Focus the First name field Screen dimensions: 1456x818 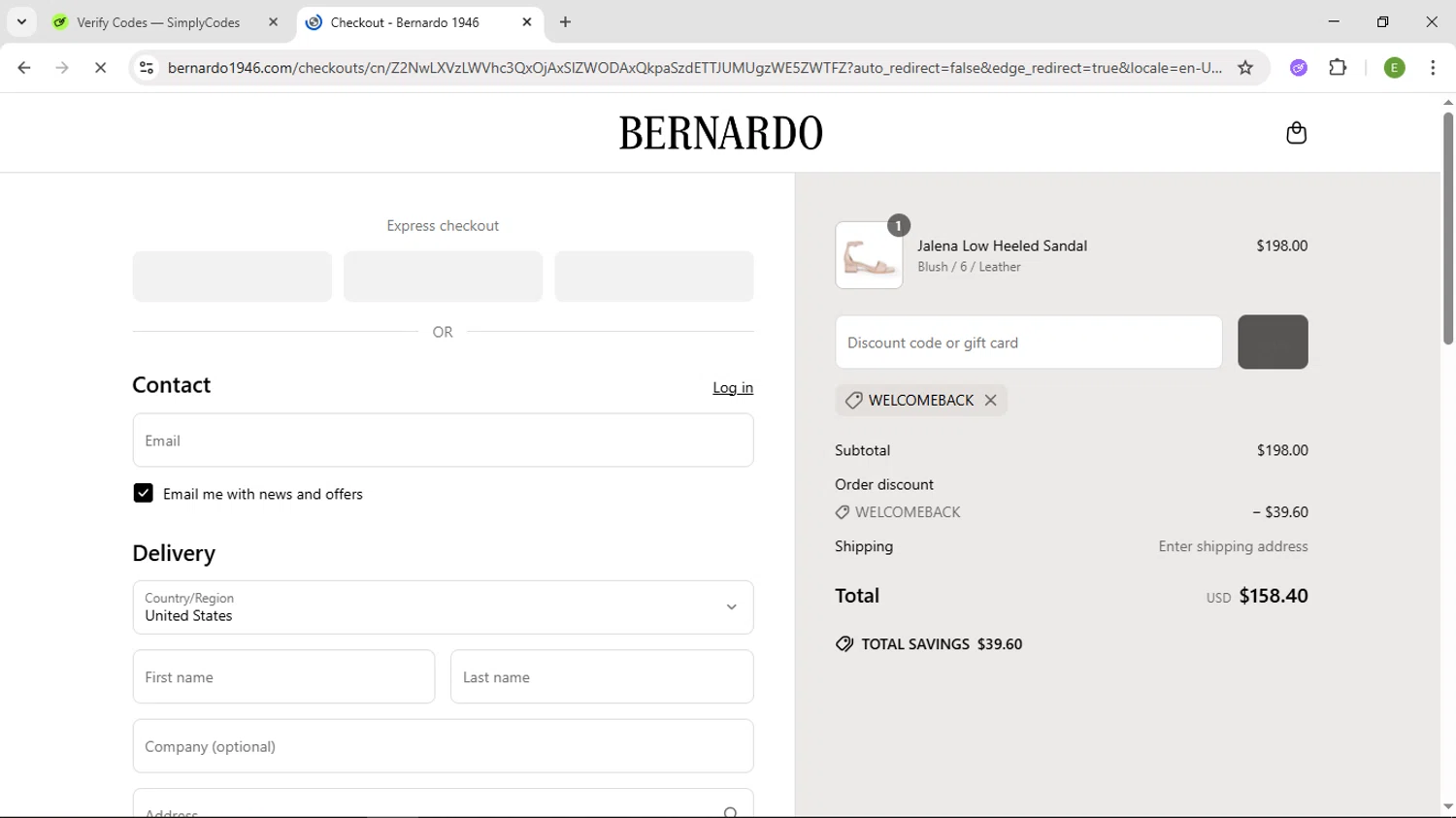(283, 676)
